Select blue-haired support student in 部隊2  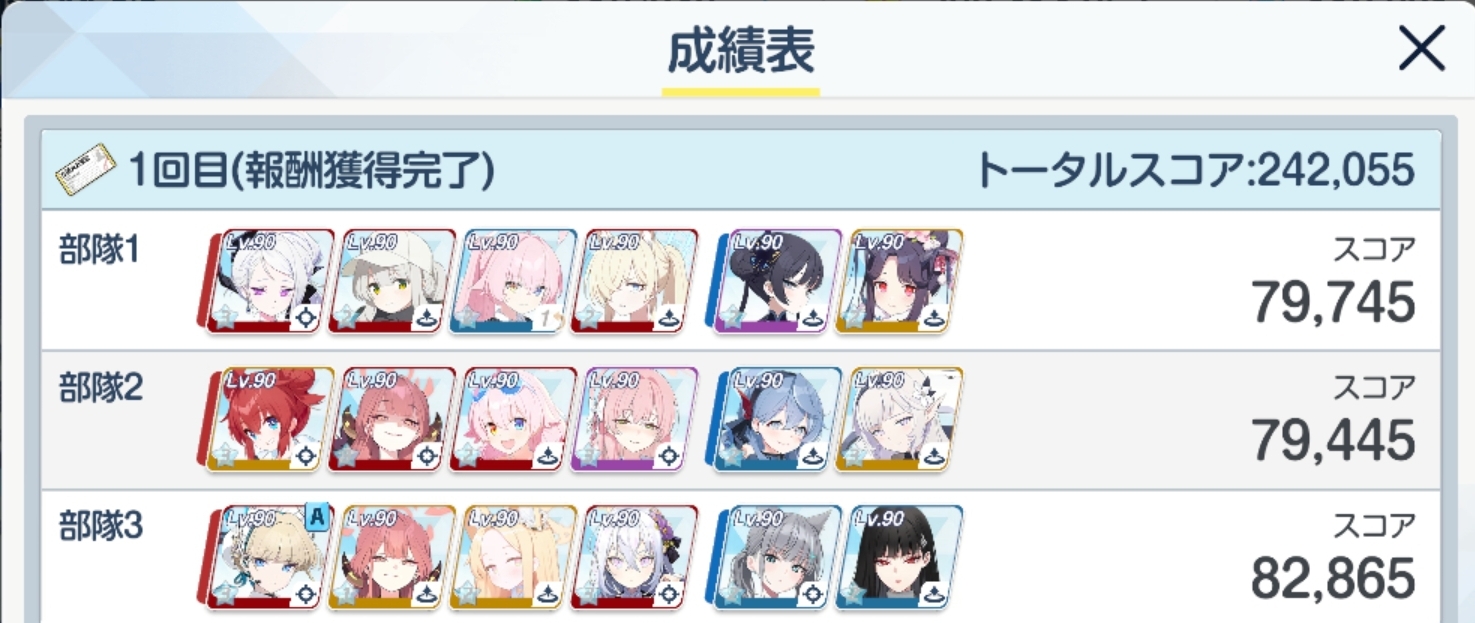pyautogui.click(x=779, y=420)
